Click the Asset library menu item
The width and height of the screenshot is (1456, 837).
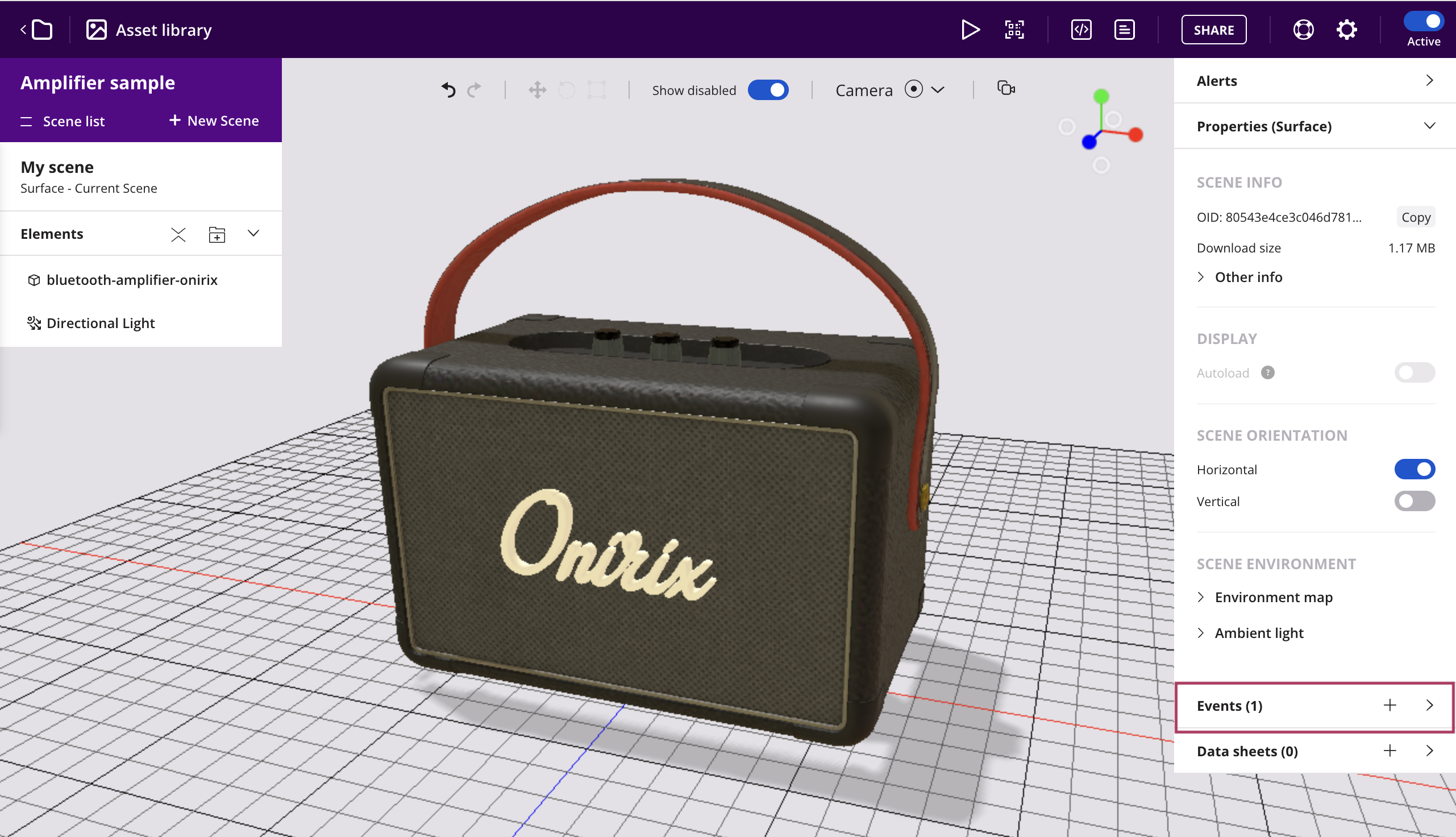(150, 29)
